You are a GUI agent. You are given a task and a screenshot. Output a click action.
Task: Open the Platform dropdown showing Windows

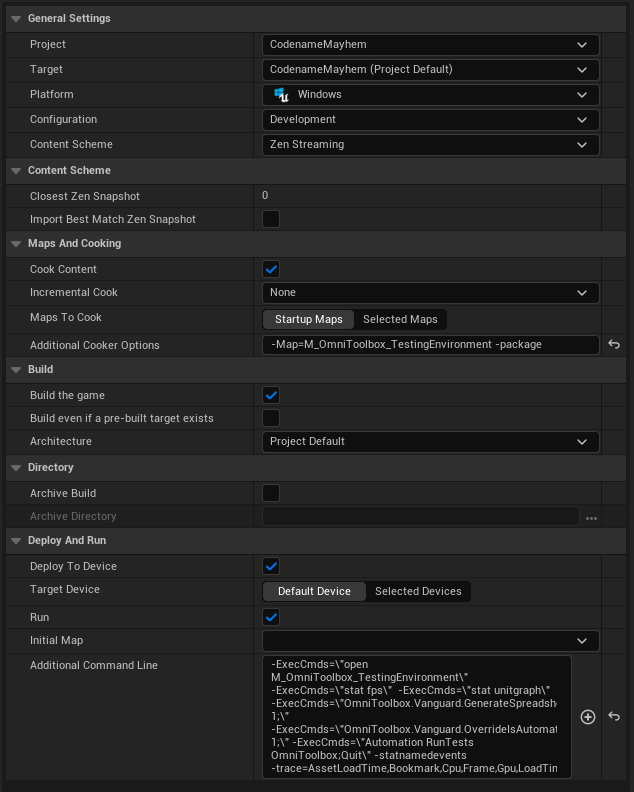pos(430,95)
